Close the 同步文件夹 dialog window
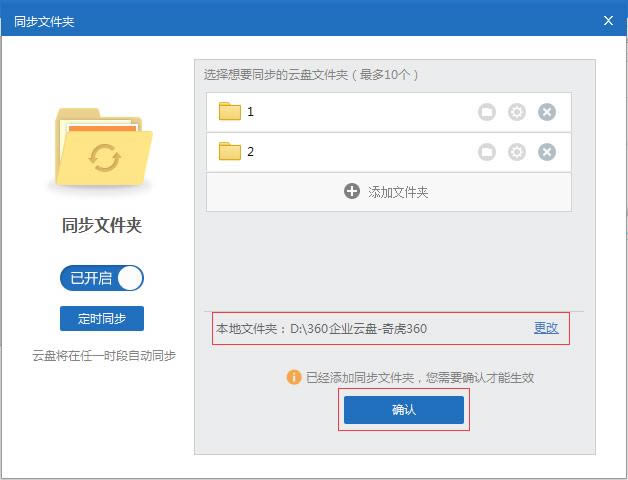 coord(608,20)
